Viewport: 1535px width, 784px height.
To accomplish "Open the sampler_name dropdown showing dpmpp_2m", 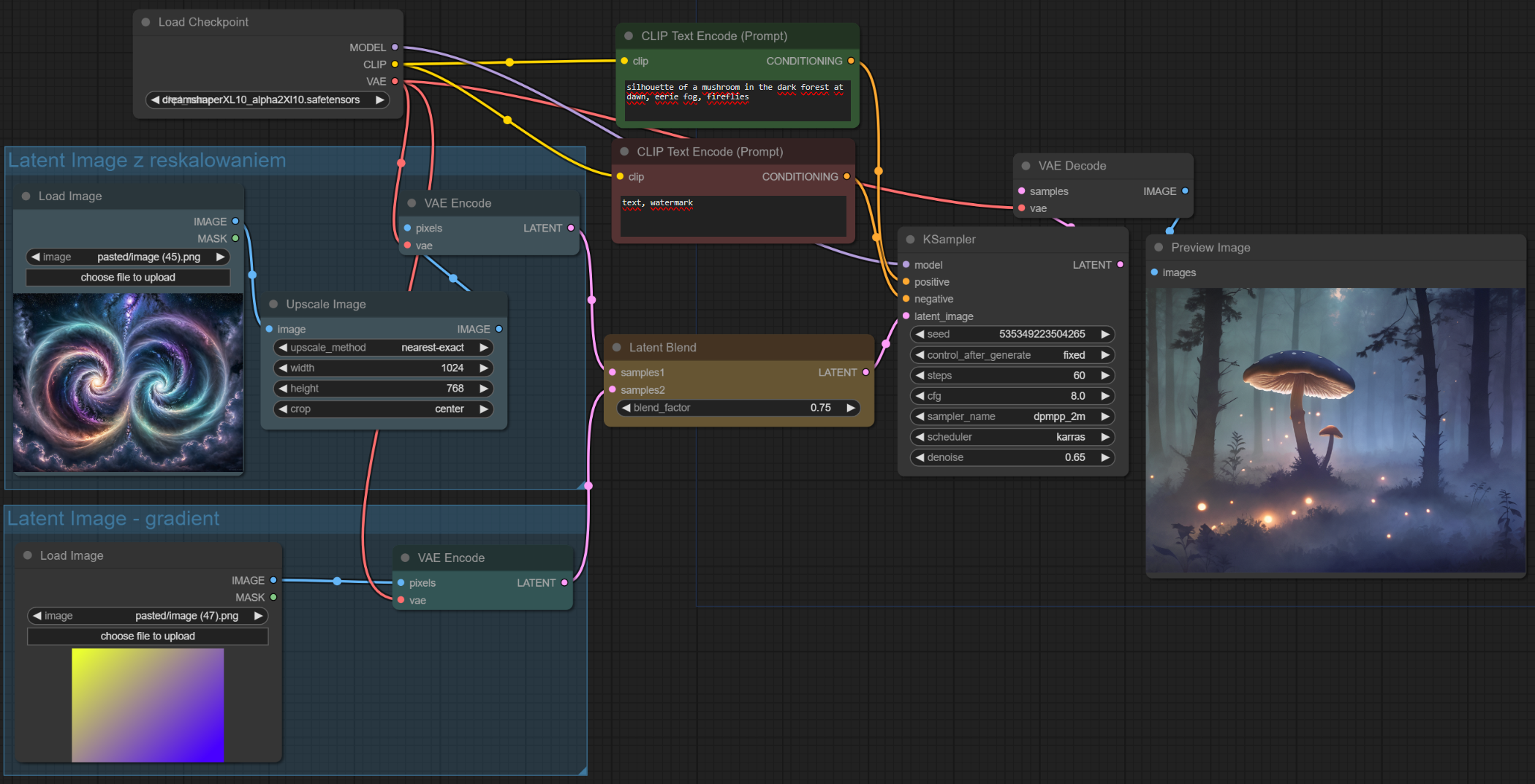I will pos(1012,416).
